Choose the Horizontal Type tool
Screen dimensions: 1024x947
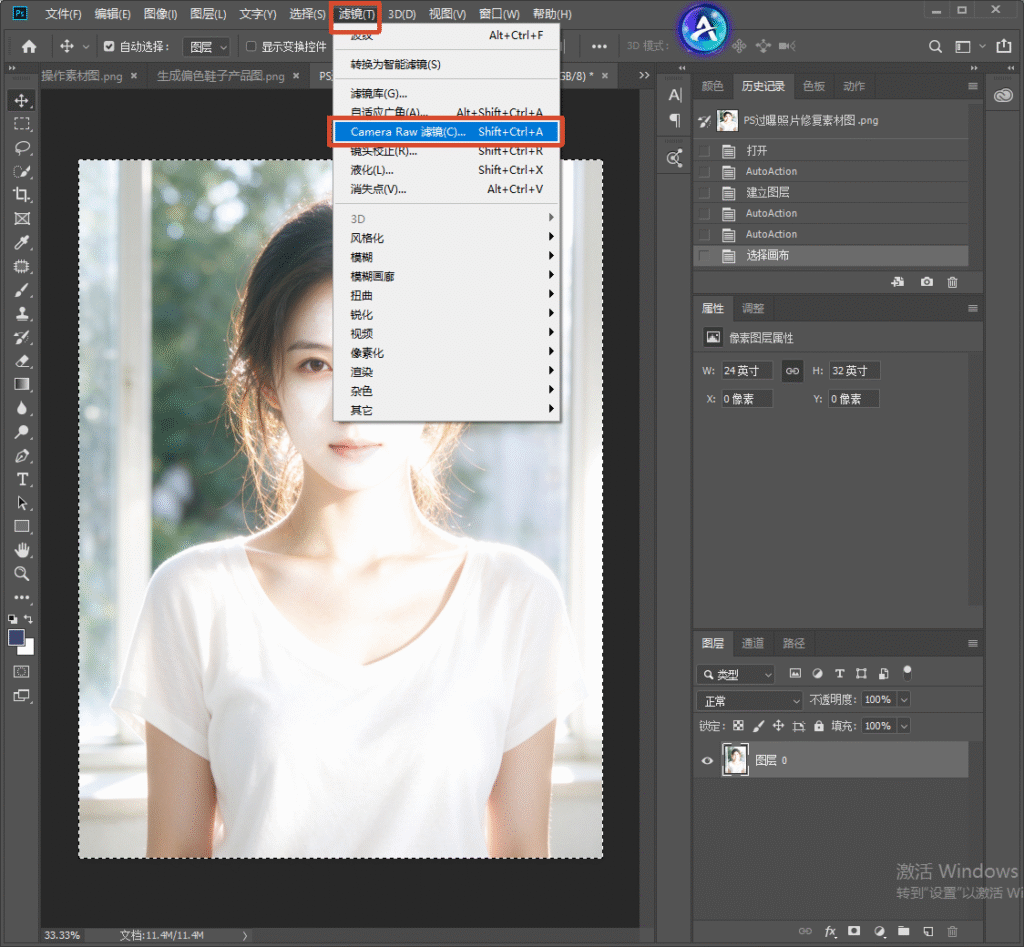pos(22,479)
